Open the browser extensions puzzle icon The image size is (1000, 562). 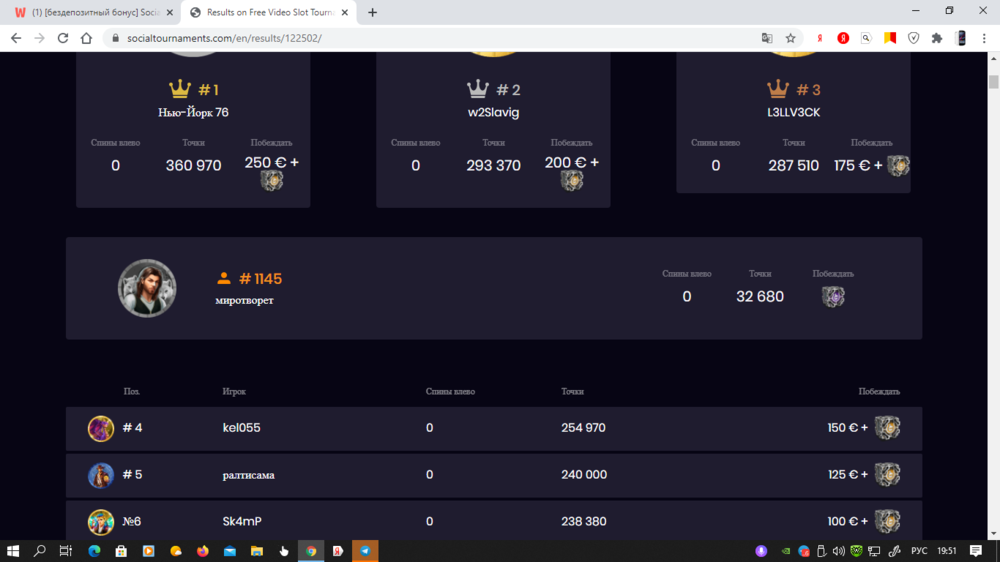point(937,38)
